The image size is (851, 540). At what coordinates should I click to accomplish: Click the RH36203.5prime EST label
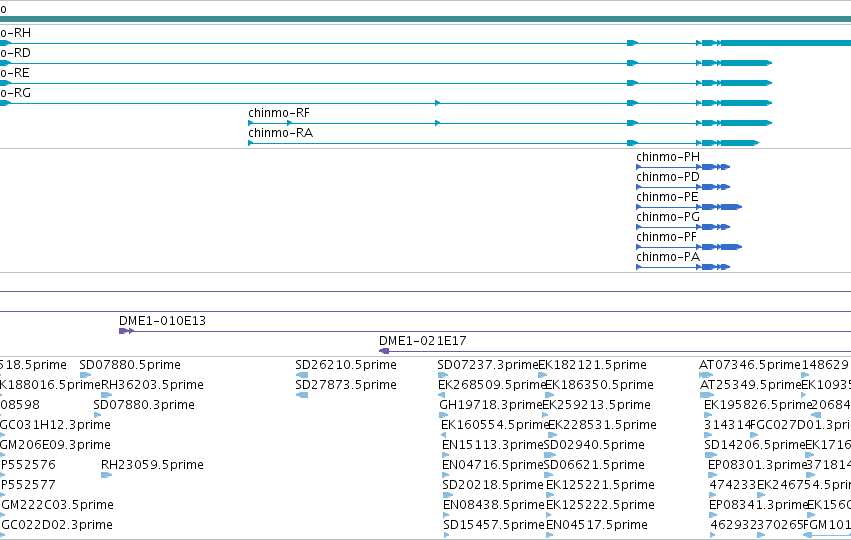pyautogui.click(x=153, y=385)
